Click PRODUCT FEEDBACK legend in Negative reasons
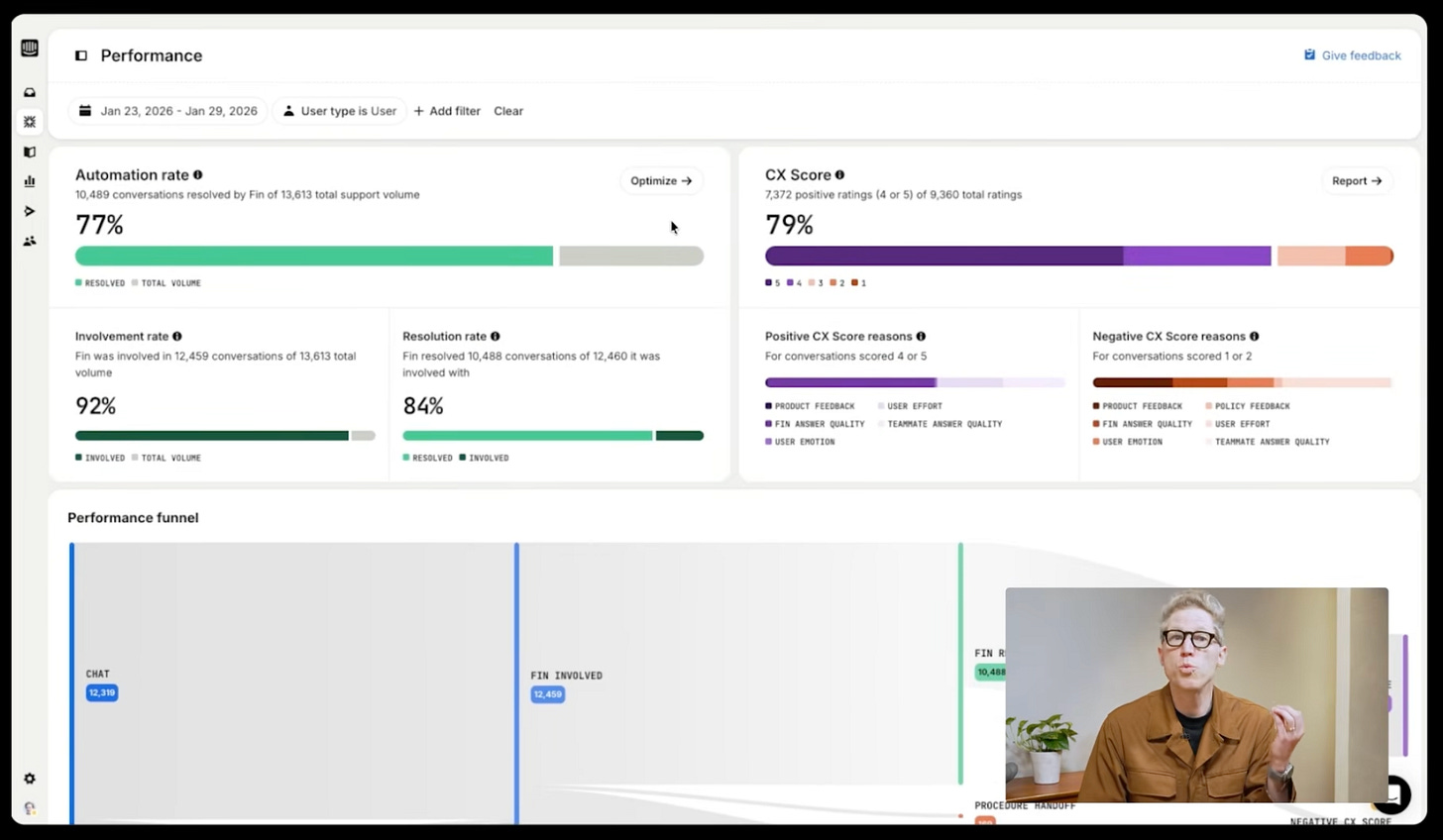 coord(1138,406)
